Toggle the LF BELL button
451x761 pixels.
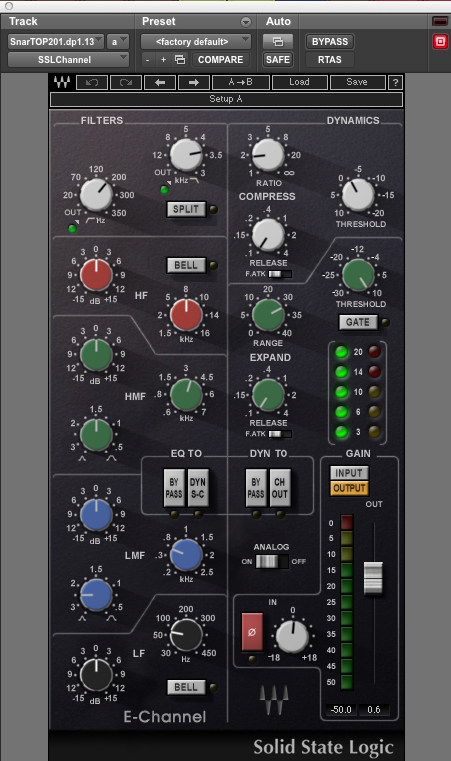point(186,687)
